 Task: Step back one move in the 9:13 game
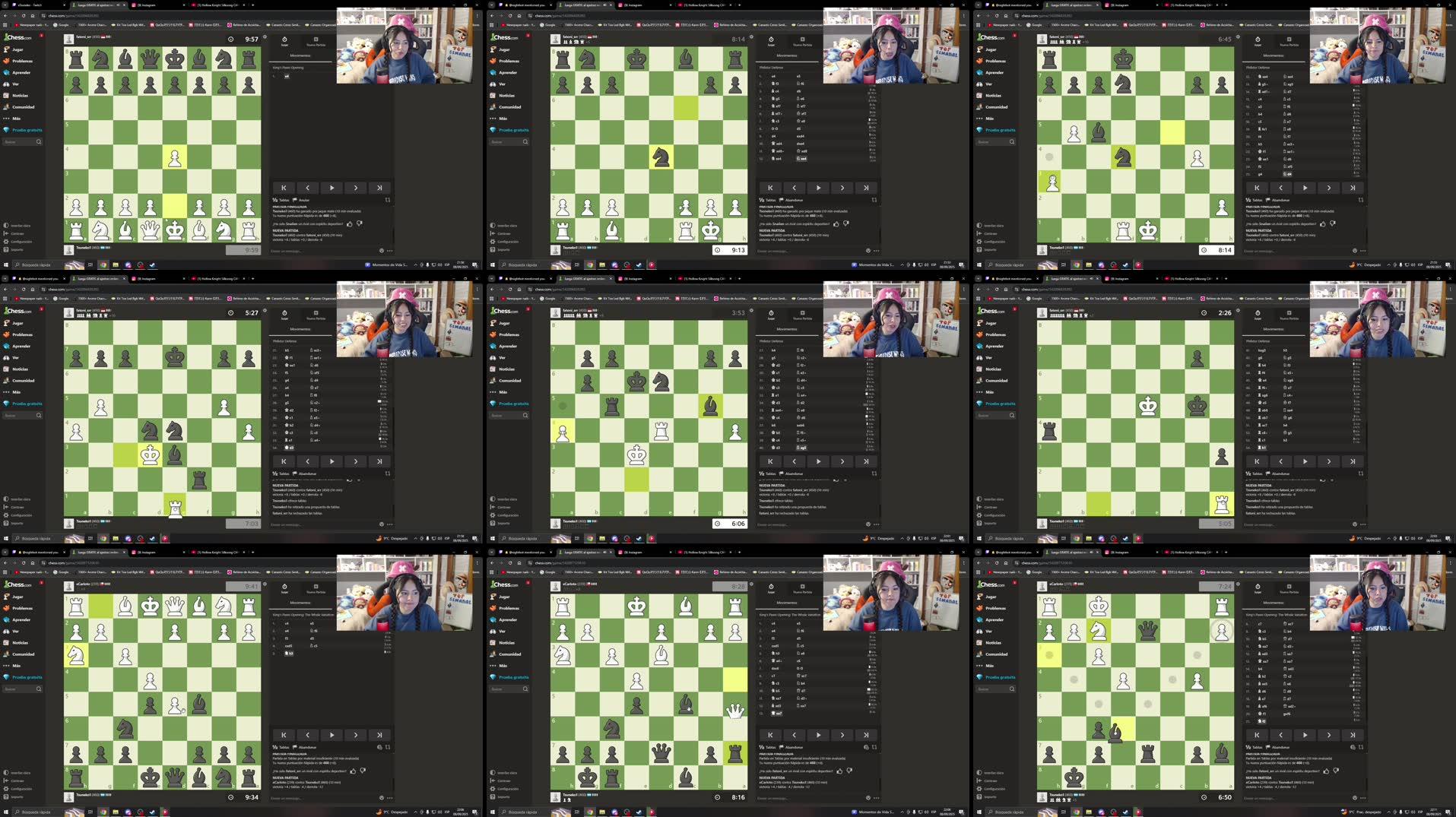pyautogui.click(x=795, y=188)
